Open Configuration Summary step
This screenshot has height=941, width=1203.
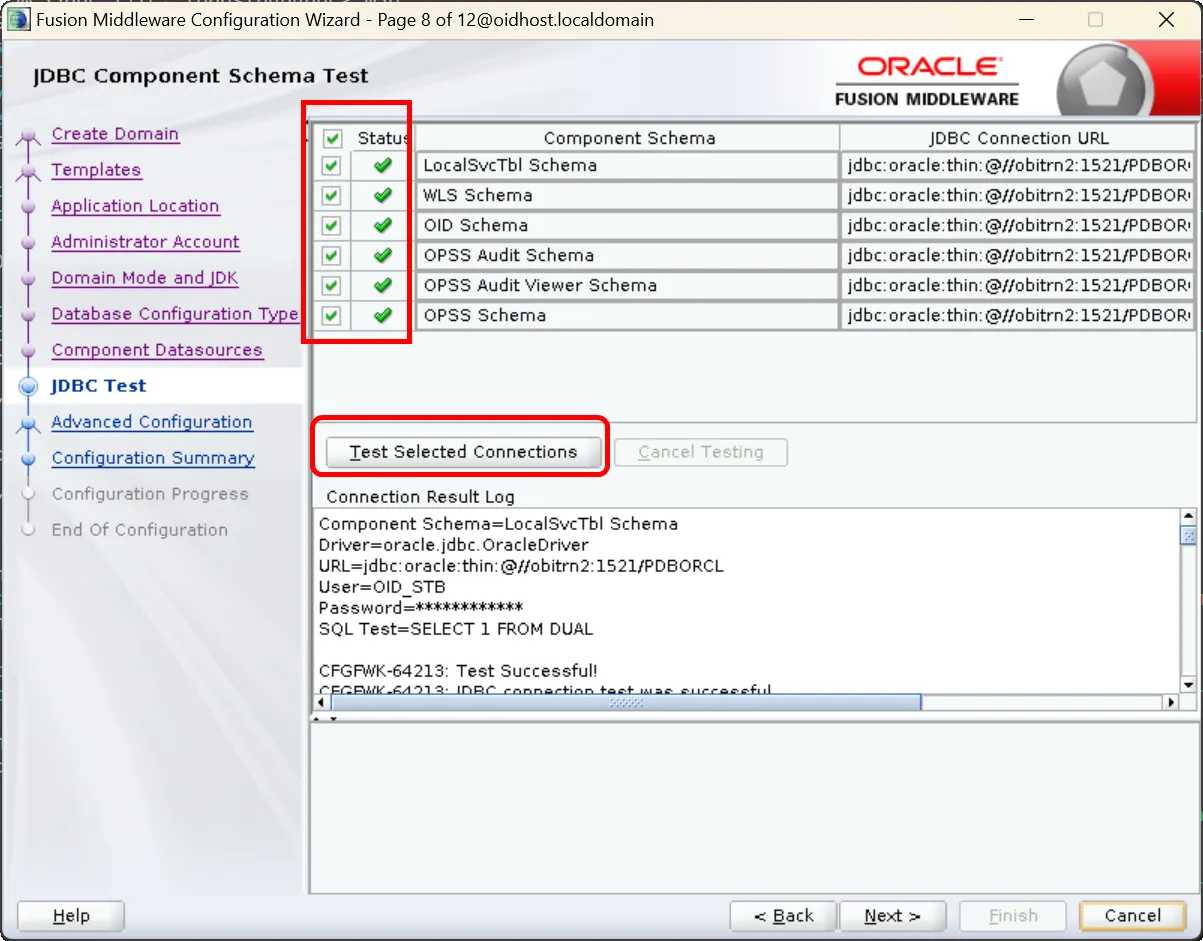click(x=153, y=458)
